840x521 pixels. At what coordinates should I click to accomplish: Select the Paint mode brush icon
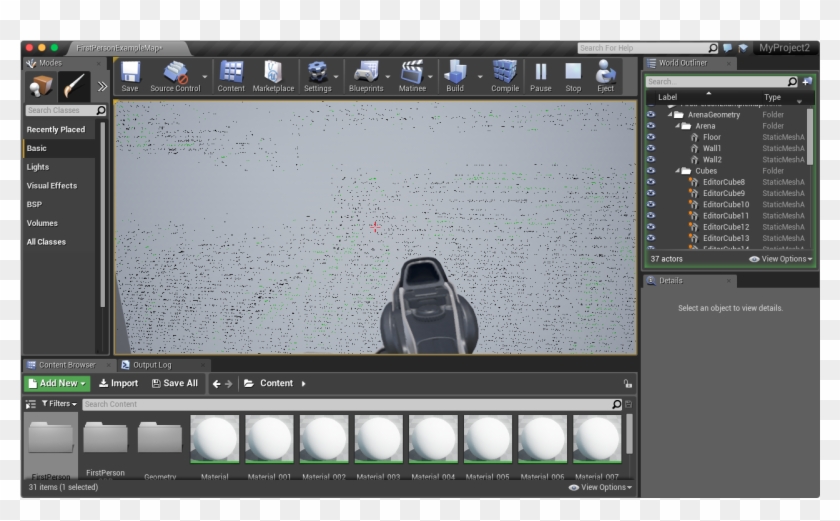[75, 86]
